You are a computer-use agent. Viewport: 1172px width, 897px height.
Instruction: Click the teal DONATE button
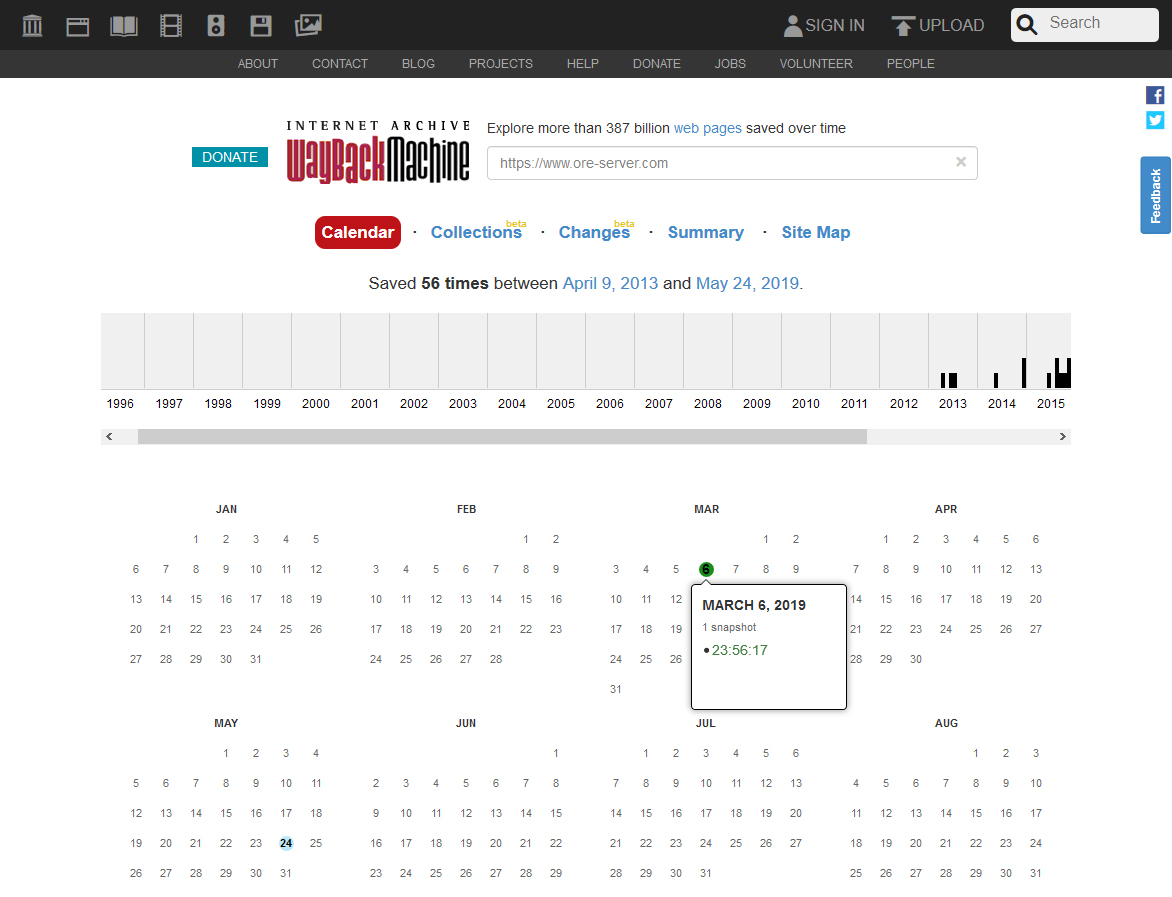pyautogui.click(x=230, y=157)
